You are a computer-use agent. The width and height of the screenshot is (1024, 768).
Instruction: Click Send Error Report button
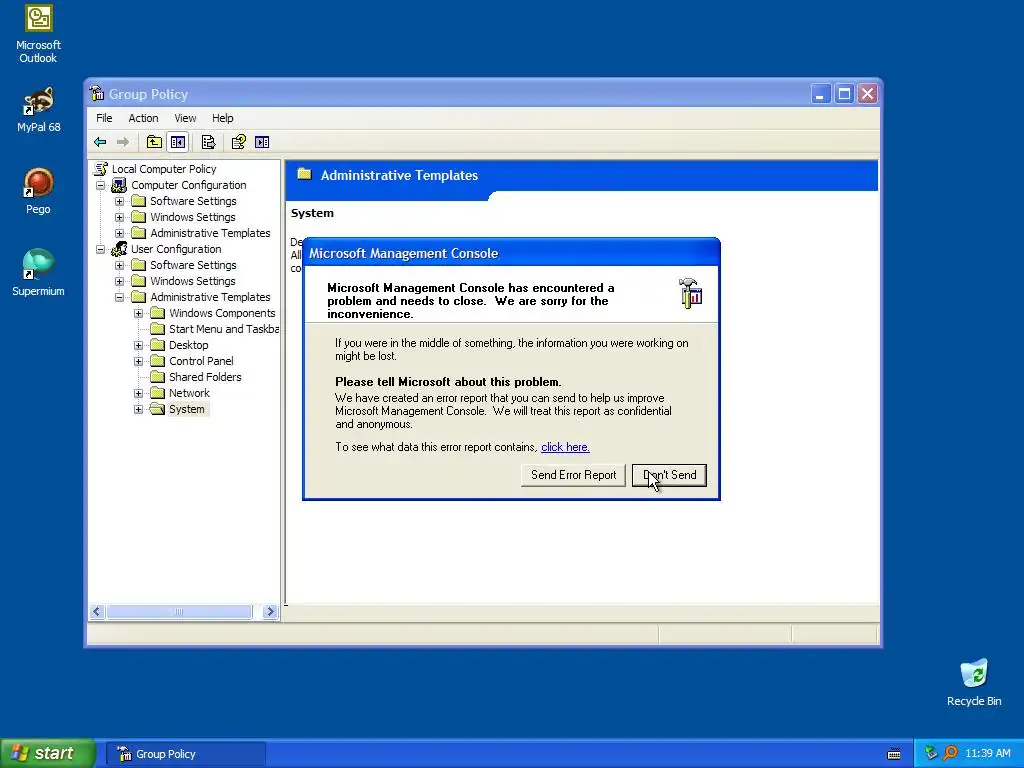pos(573,475)
